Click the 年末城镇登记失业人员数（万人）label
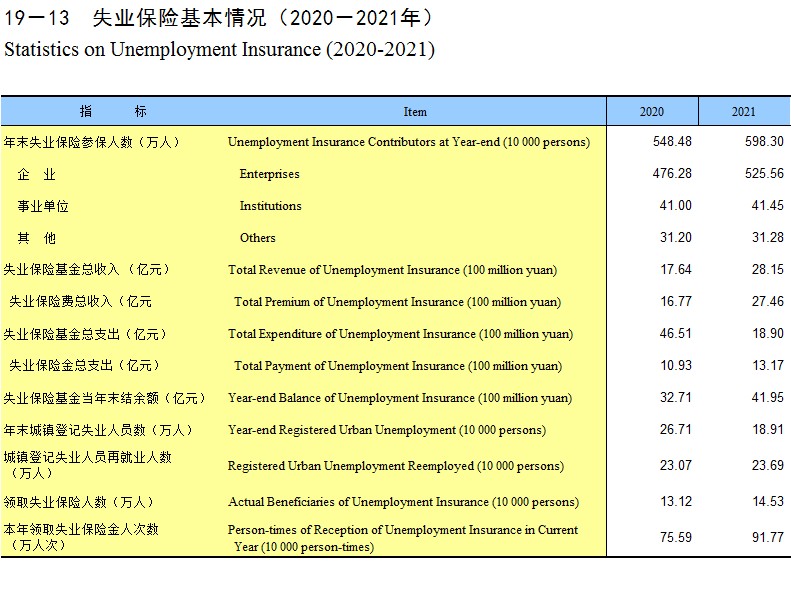Screen dimensions: 791x590 point(98,430)
